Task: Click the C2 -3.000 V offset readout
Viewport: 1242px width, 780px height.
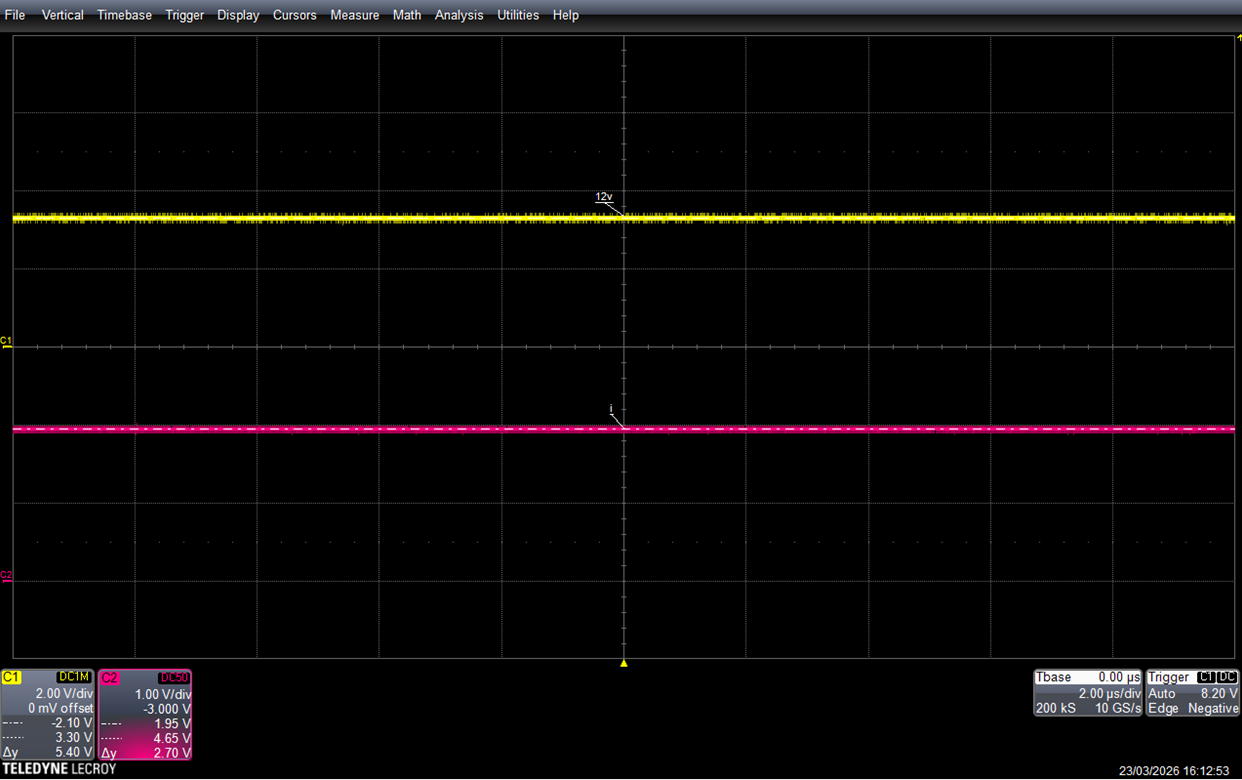Action: coord(167,708)
